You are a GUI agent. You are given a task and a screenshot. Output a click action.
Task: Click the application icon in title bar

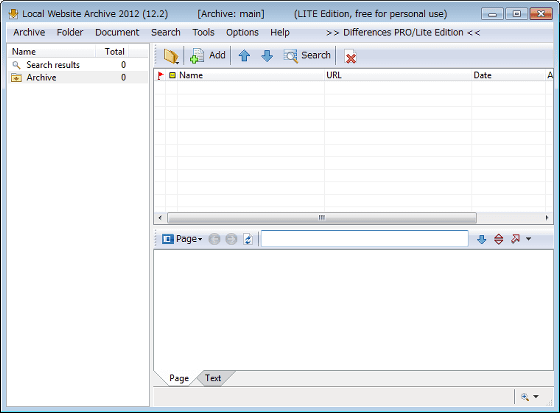click(14, 14)
